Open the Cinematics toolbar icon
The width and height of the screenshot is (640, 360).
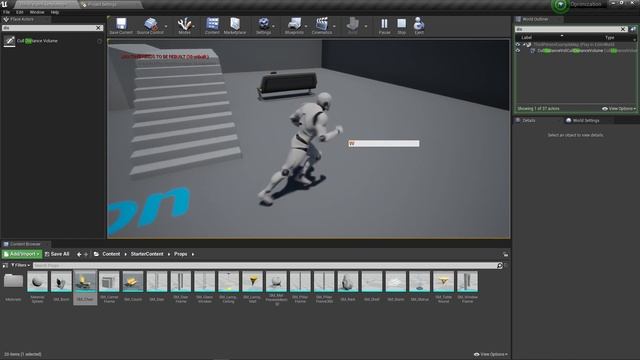coord(322,26)
